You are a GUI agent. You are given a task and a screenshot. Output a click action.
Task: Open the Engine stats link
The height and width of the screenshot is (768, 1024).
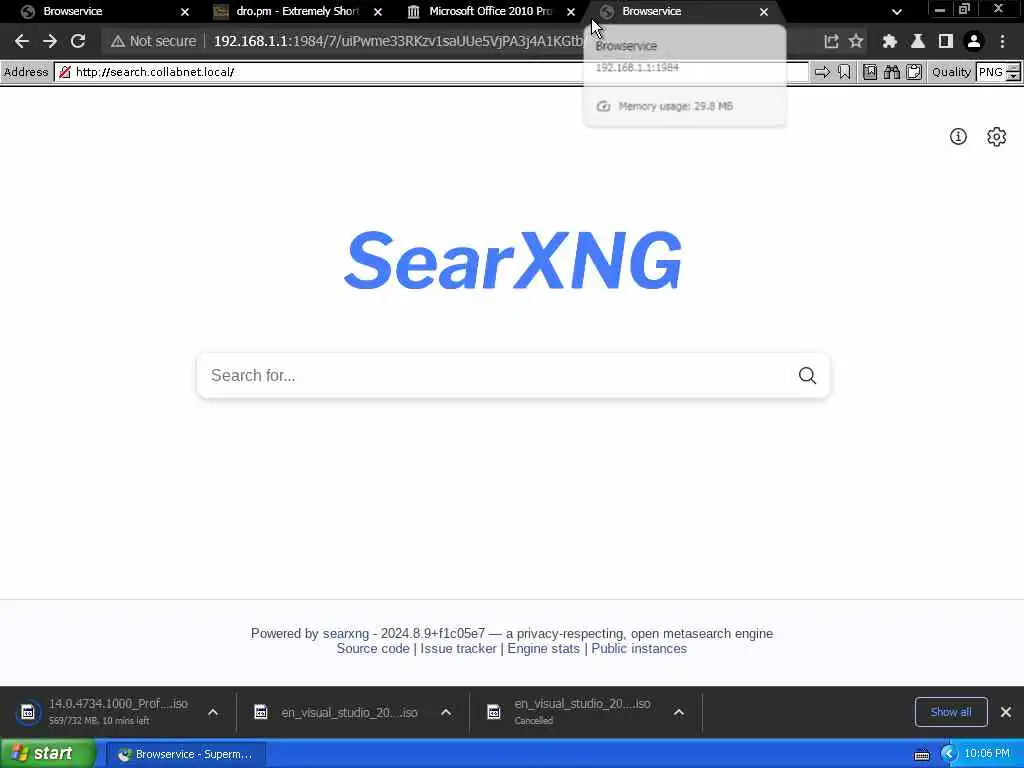(543, 648)
